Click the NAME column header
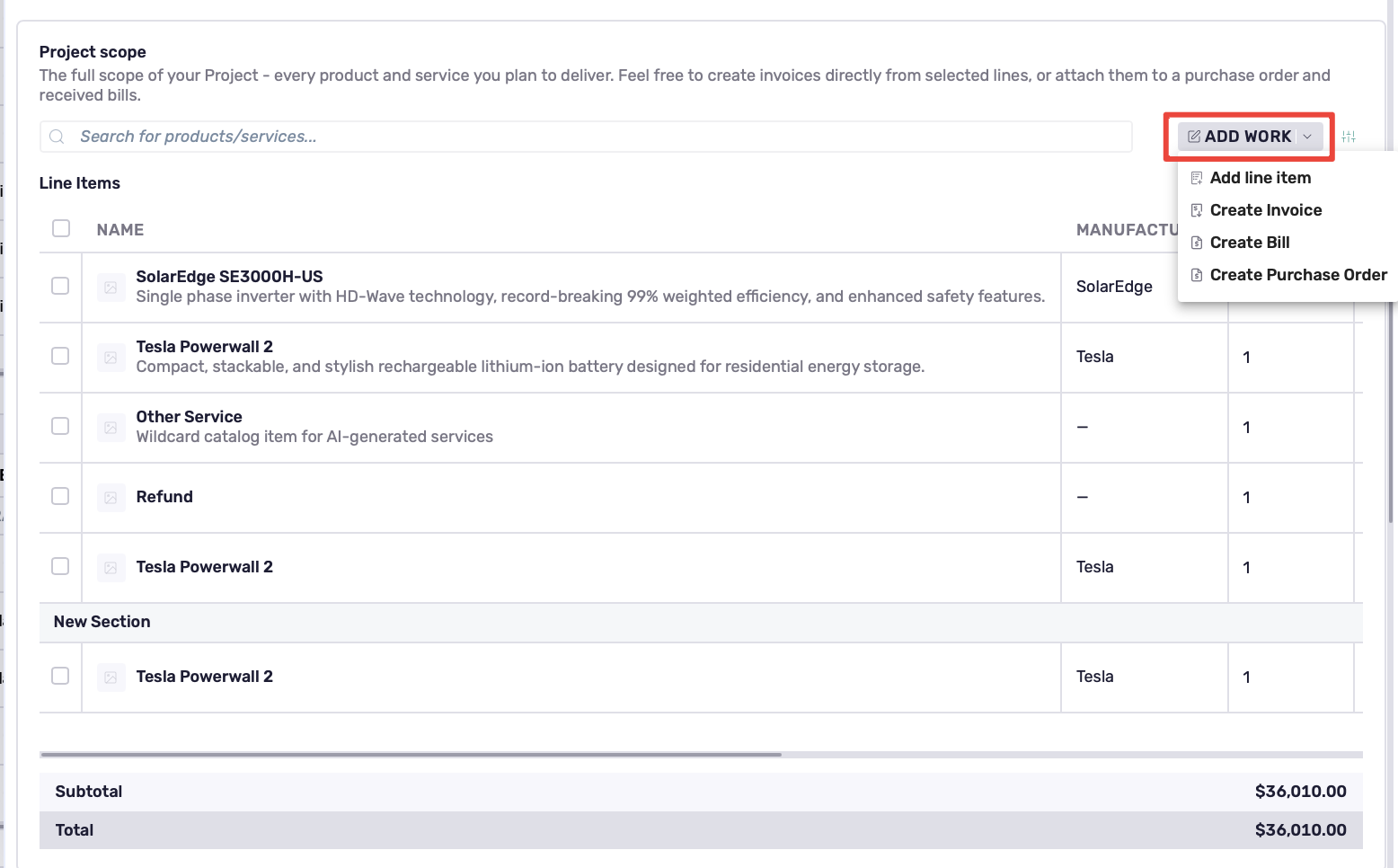 tap(120, 230)
